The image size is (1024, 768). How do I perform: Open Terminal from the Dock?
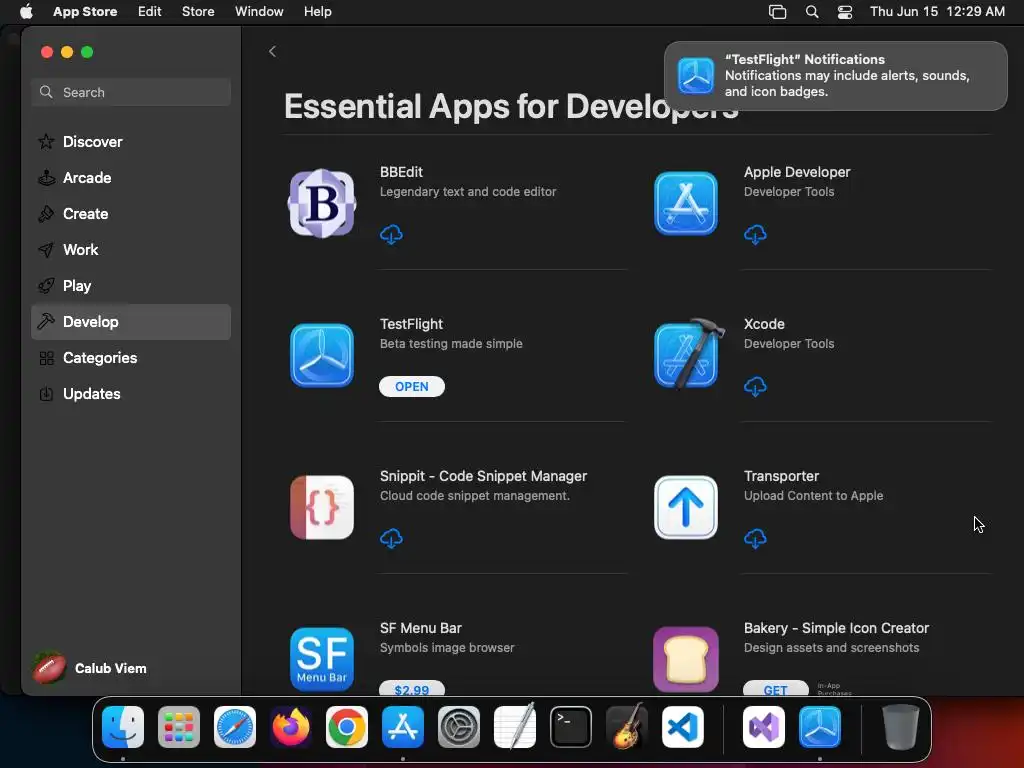(571, 727)
